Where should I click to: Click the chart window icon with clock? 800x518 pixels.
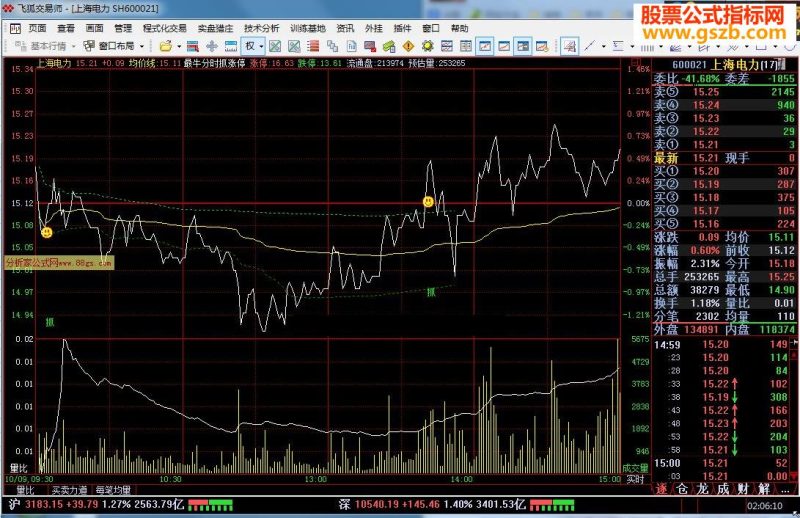coord(542,46)
